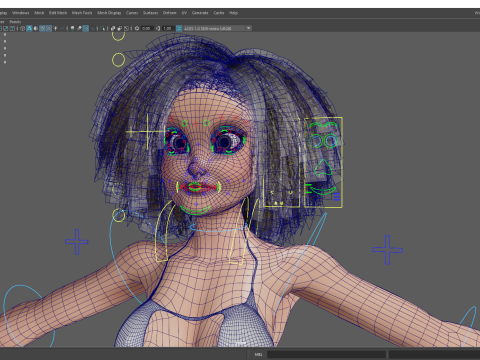Toggle X-Ray Active Components
The width and height of the screenshot is (480, 360).
pos(119,28)
